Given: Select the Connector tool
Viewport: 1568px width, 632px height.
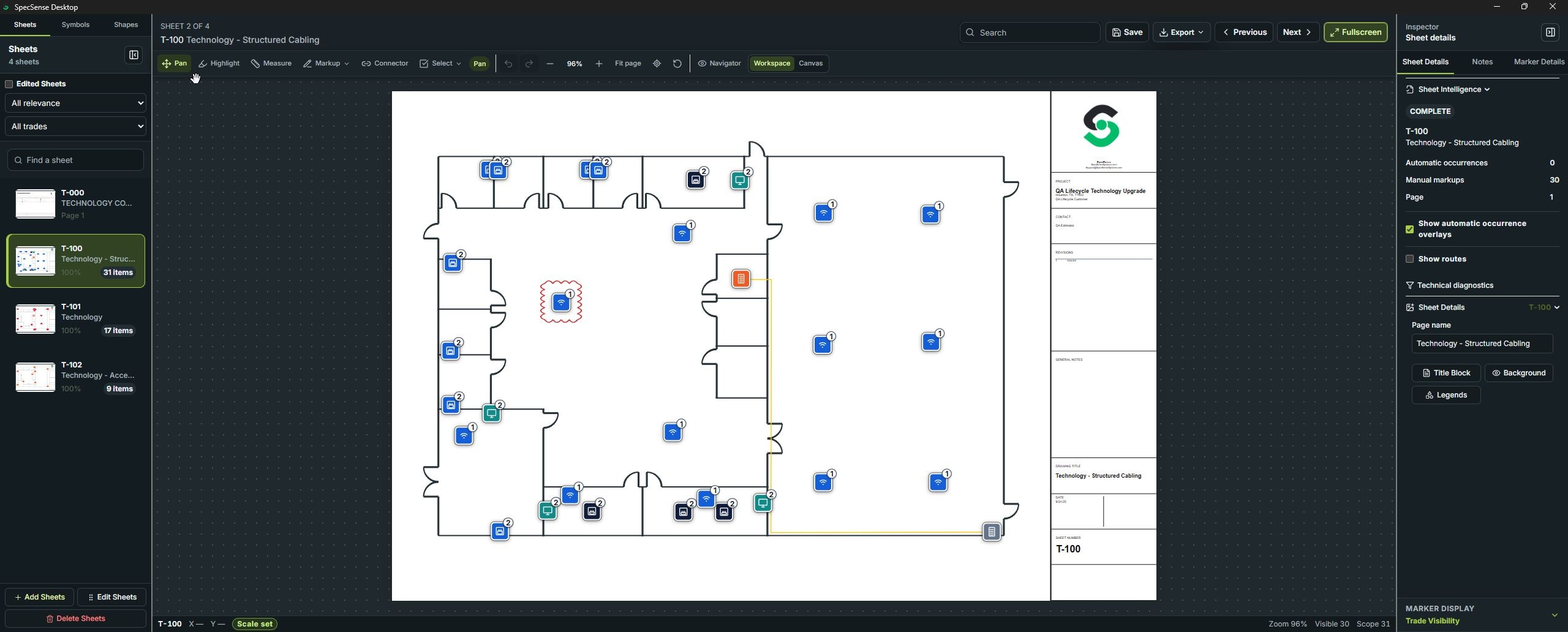Looking at the screenshot, I should pyautogui.click(x=385, y=64).
